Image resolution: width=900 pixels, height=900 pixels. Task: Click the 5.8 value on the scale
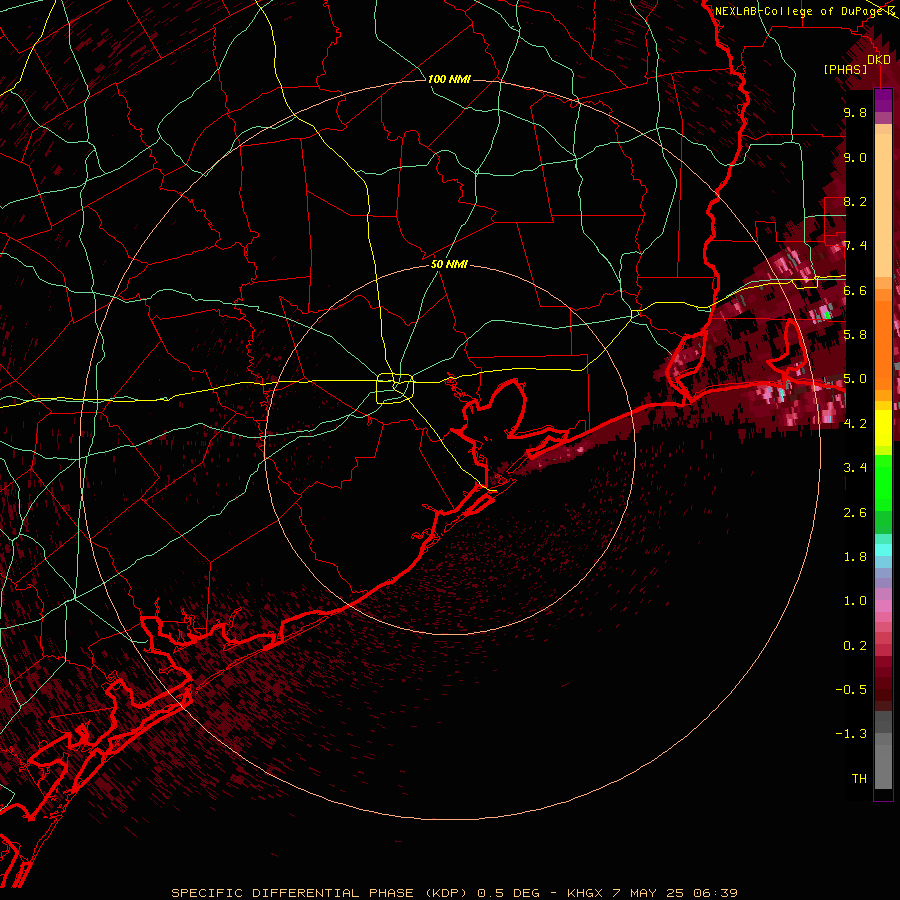(855, 335)
